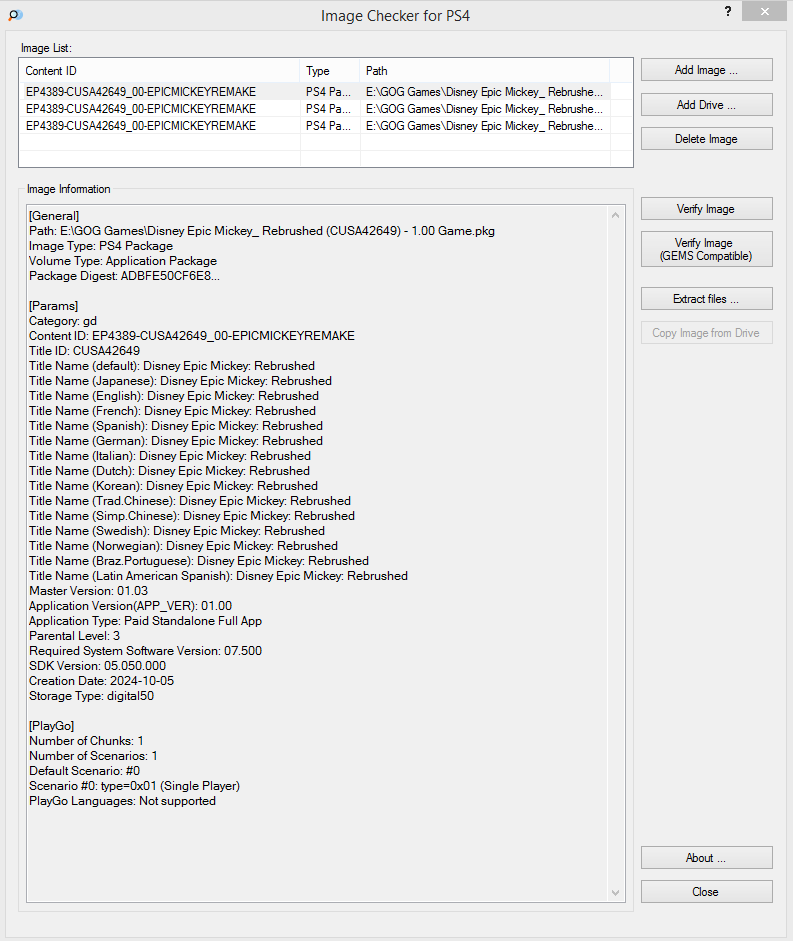This screenshot has width=793, height=941.
Task: Click the [General] section heading text
Action: [54, 216]
